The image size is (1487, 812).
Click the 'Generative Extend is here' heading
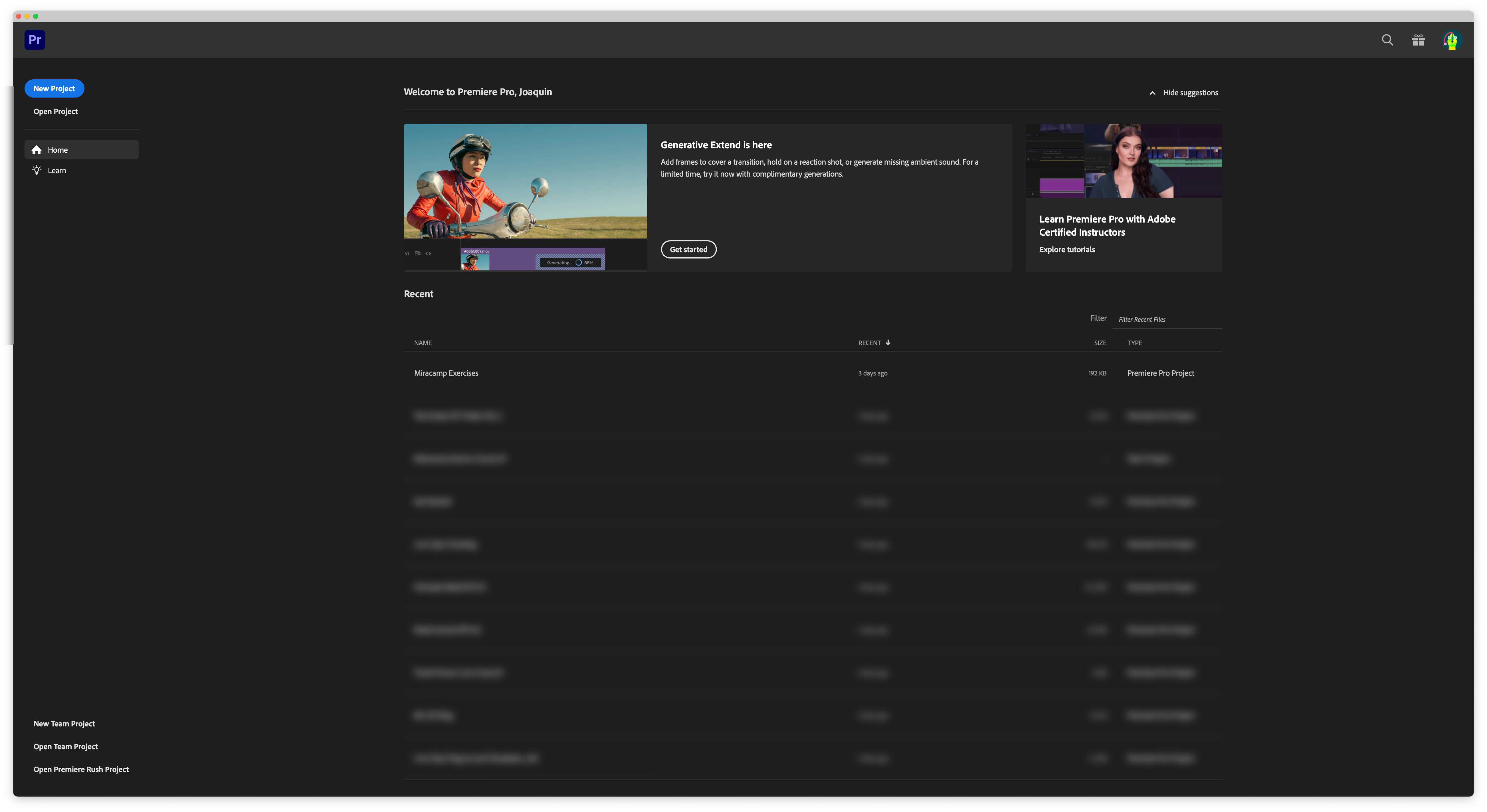pyautogui.click(x=716, y=145)
